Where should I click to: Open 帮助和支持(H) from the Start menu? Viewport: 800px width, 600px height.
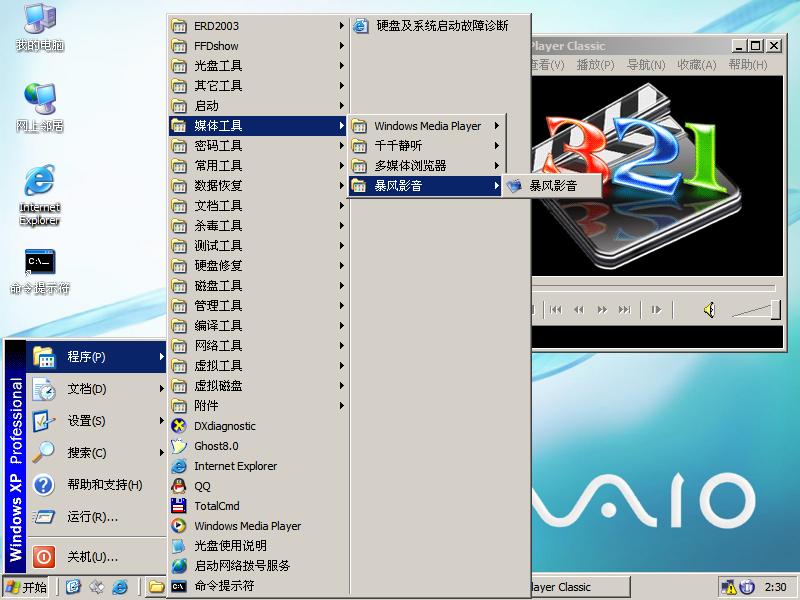[97, 485]
